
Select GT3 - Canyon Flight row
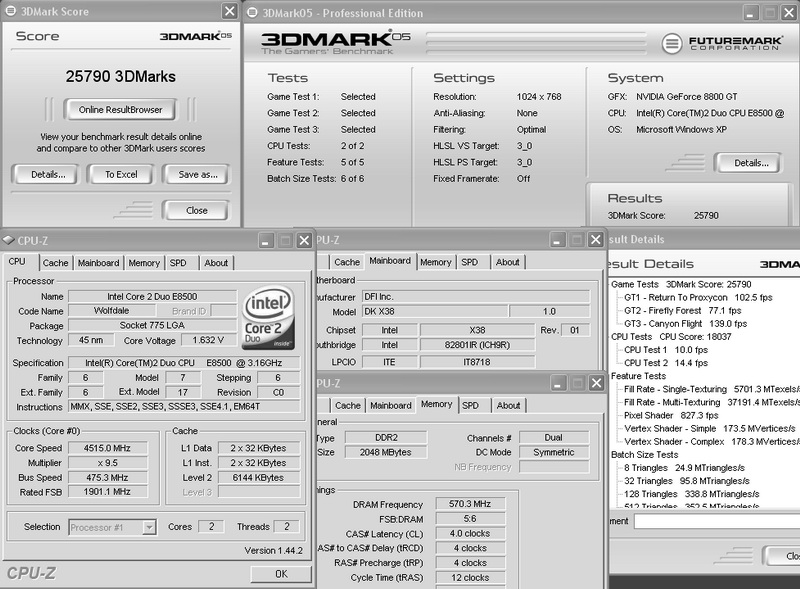click(x=685, y=324)
